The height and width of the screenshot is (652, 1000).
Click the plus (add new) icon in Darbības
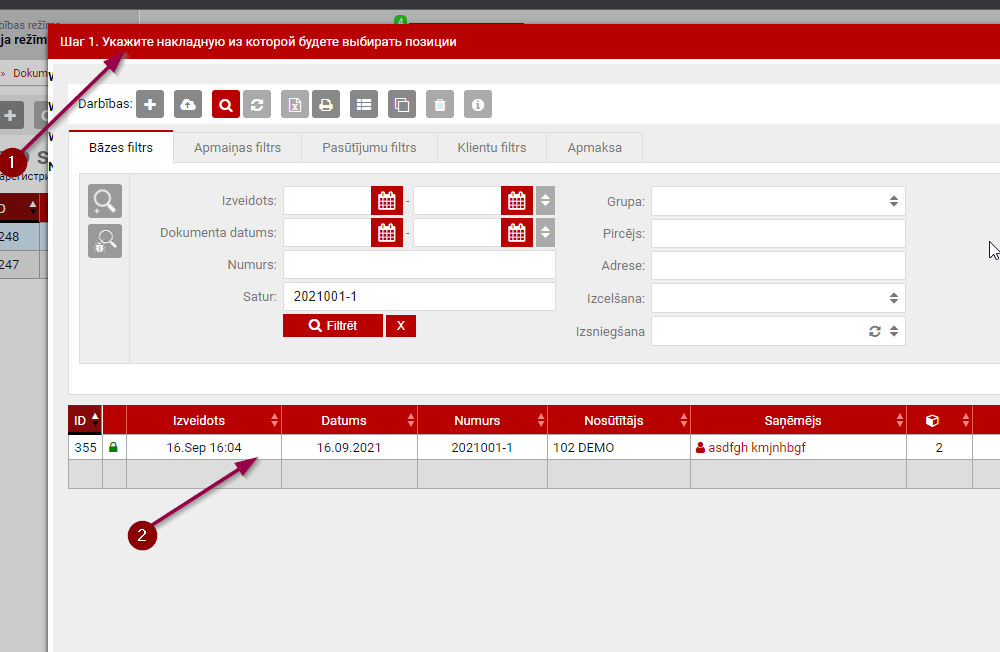(x=150, y=104)
